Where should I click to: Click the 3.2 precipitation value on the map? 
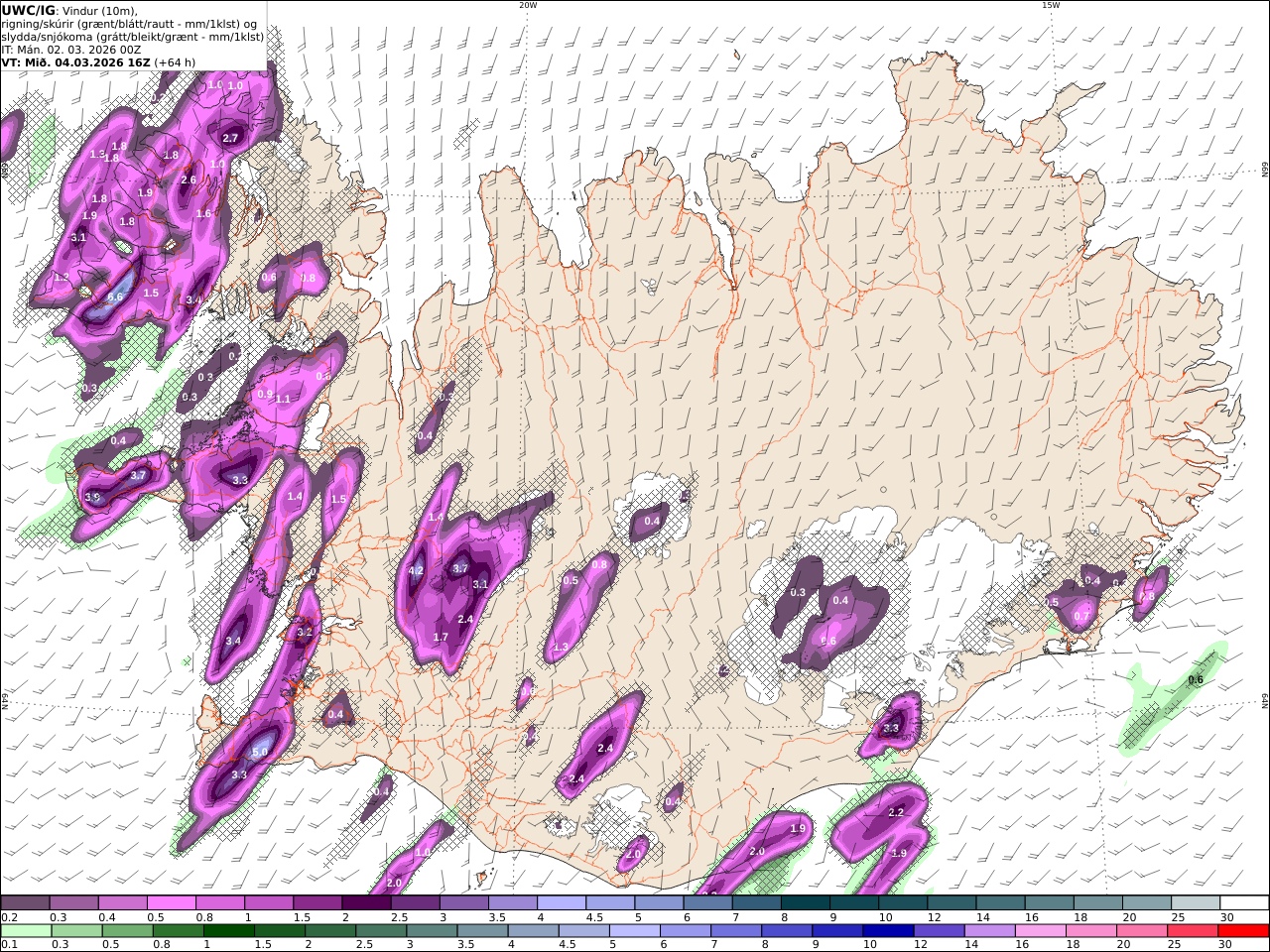pyautogui.click(x=305, y=632)
